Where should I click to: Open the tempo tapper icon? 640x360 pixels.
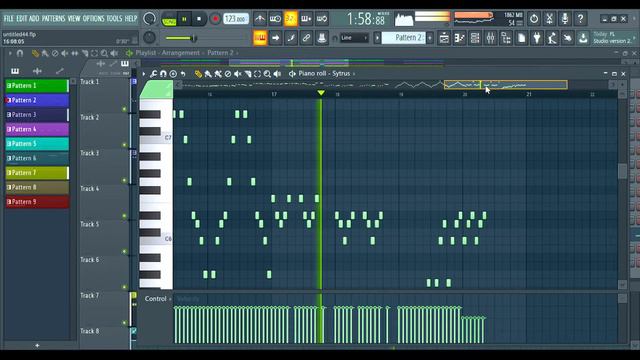click(552, 38)
